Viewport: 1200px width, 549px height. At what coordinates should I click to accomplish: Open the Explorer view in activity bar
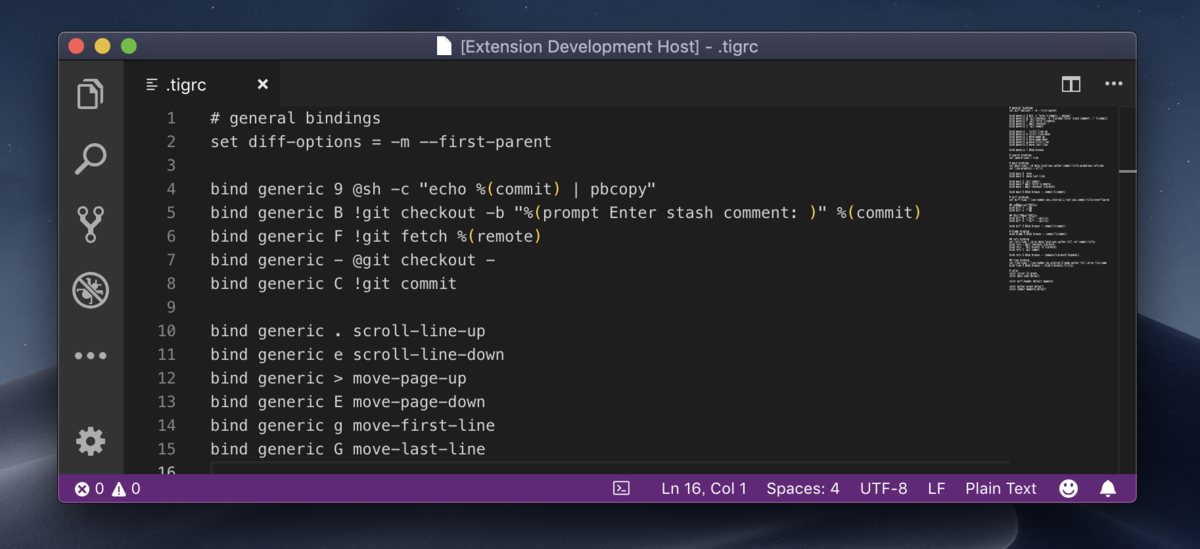[x=91, y=94]
